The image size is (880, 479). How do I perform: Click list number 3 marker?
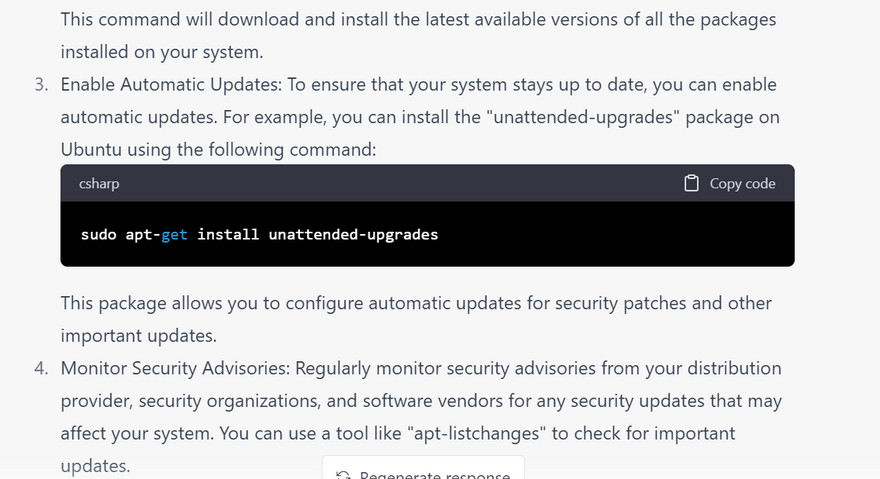pyautogui.click(x=41, y=85)
